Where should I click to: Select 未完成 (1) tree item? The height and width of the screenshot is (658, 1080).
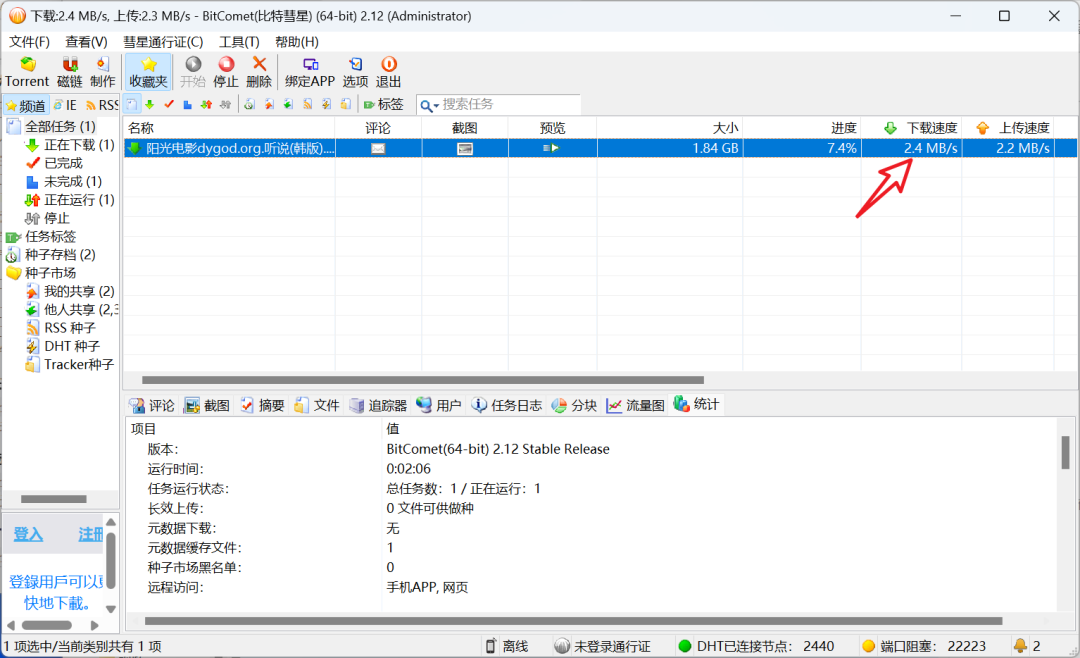coord(73,181)
